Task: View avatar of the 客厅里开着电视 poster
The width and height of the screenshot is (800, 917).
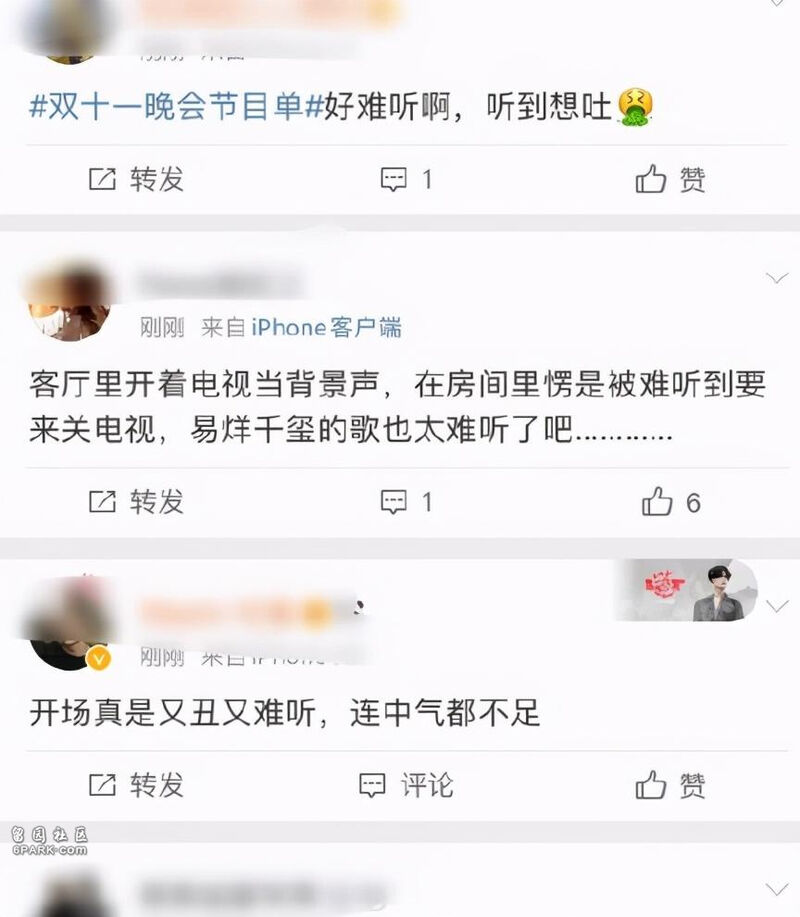Action: tap(69, 304)
